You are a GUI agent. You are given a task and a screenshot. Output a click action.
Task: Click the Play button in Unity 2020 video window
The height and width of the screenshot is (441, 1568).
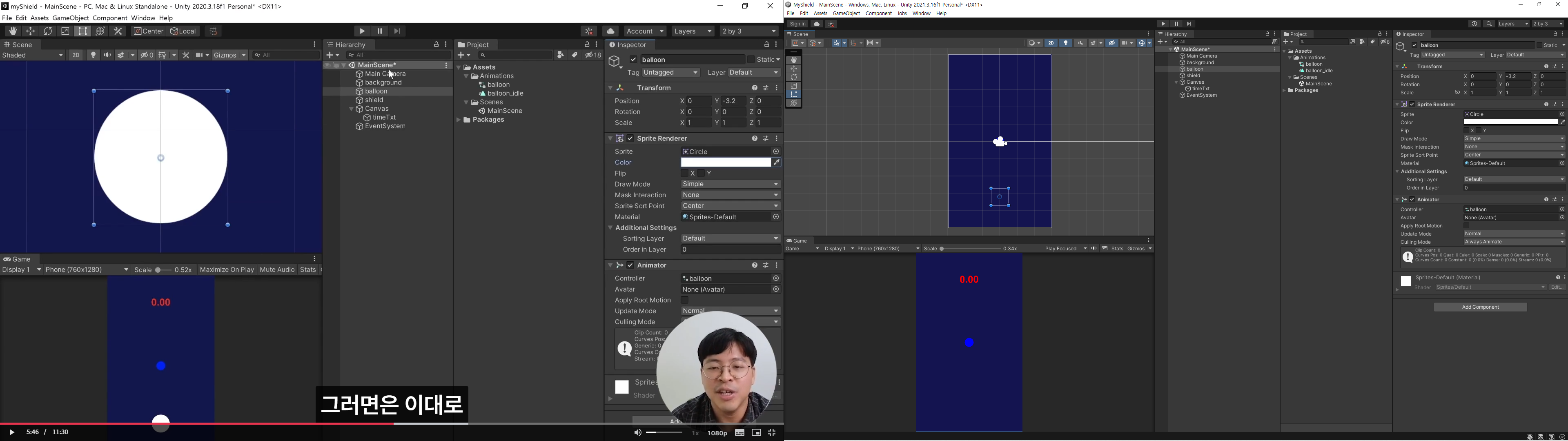pos(362,31)
